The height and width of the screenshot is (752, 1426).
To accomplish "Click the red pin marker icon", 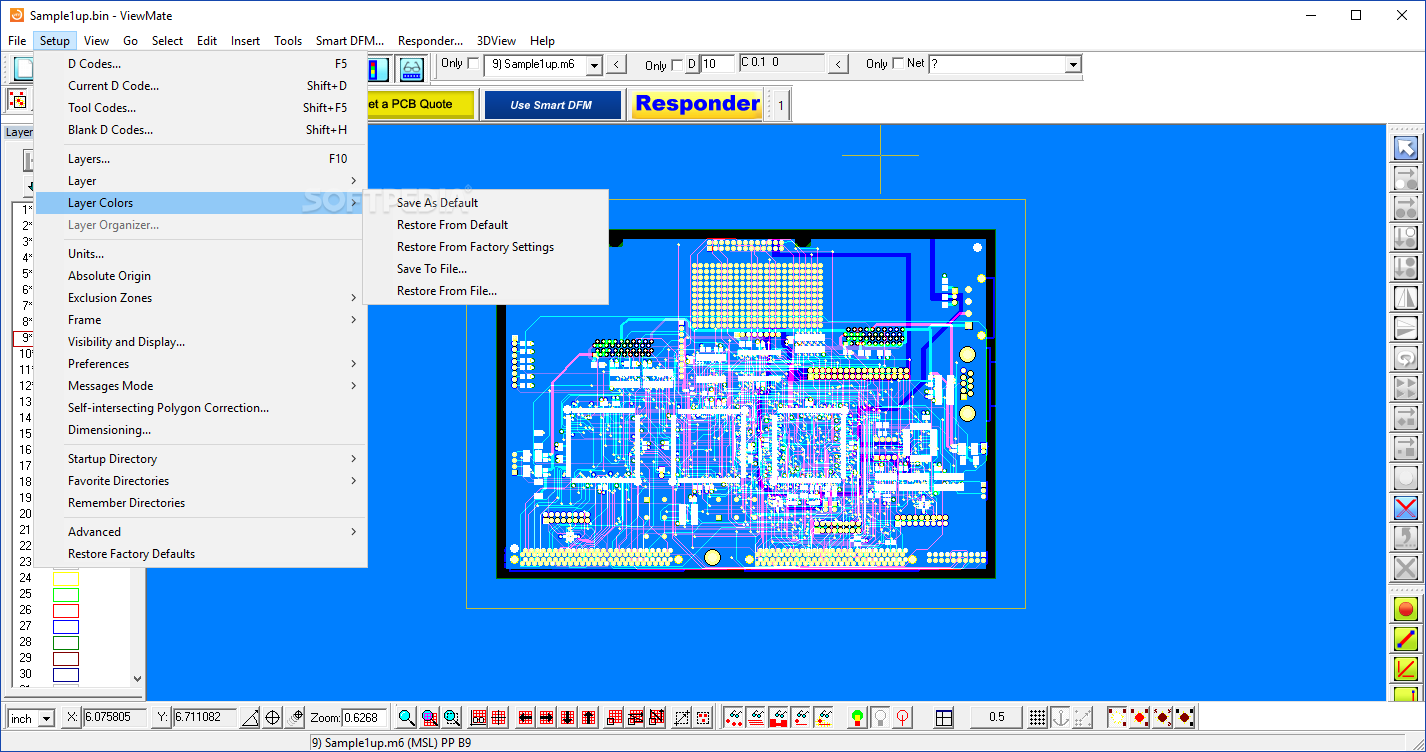I will 903,717.
